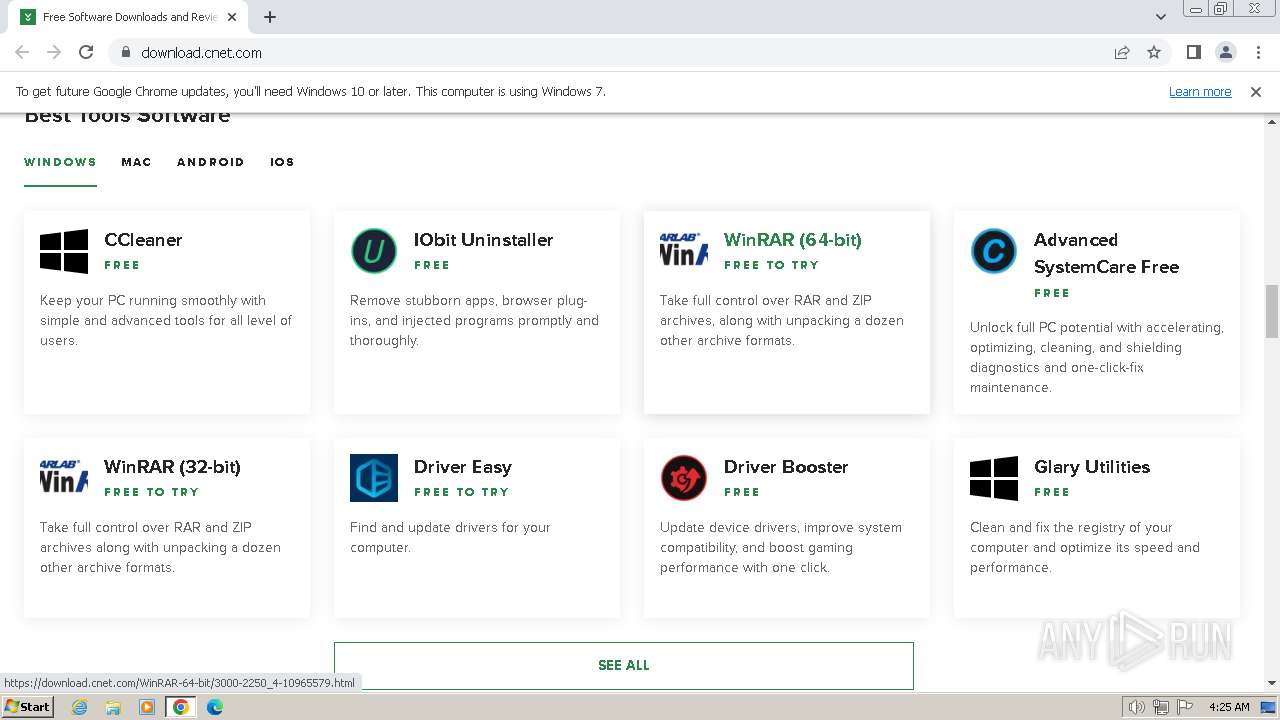Viewport: 1280px width, 720px height.
Task: Open Internet Explorer from the taskbar
Action: coord(79,707)
